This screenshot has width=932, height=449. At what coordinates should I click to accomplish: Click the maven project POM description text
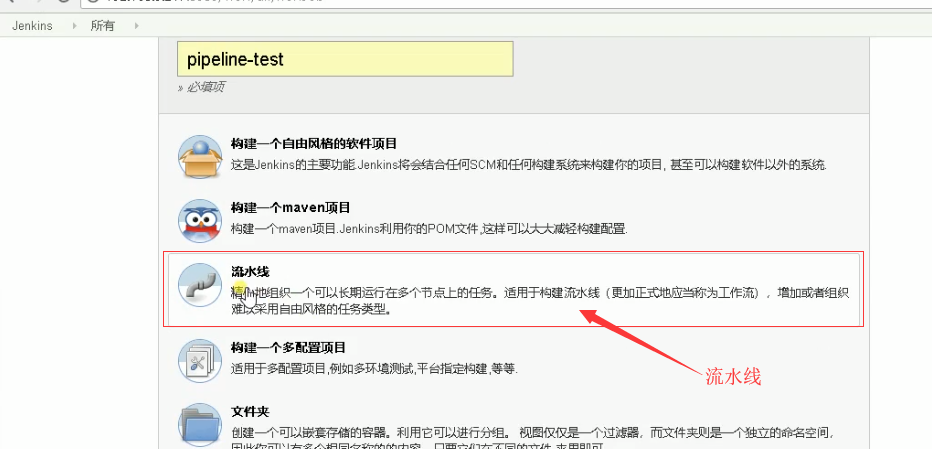(429, 228)
